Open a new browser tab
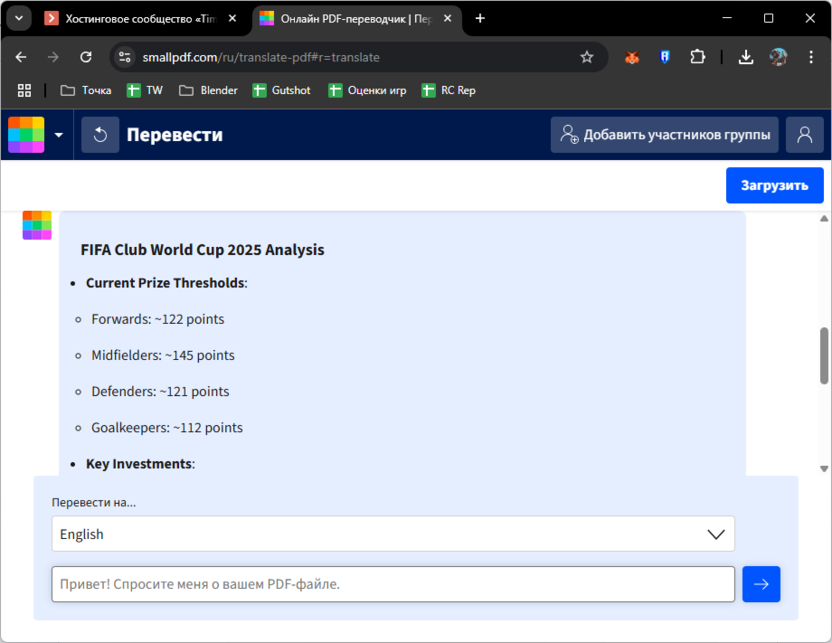Image resolution: width=832 pixels, height=643 pixels. (x=480, y=19)
